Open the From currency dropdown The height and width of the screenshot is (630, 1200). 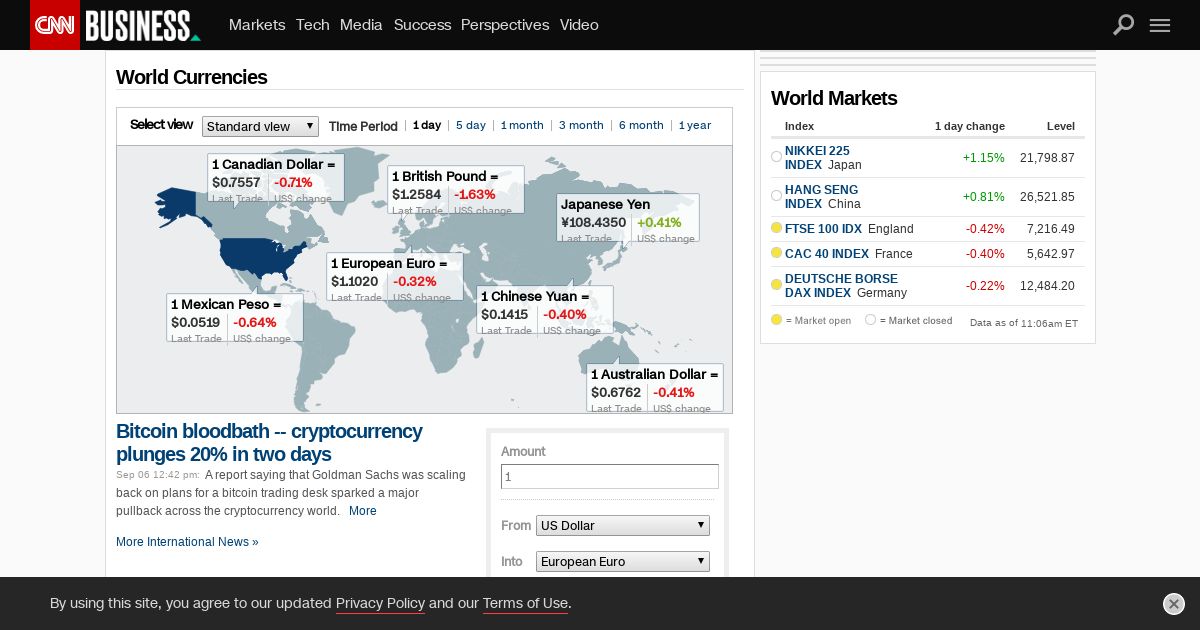click(x=623, y=525)
